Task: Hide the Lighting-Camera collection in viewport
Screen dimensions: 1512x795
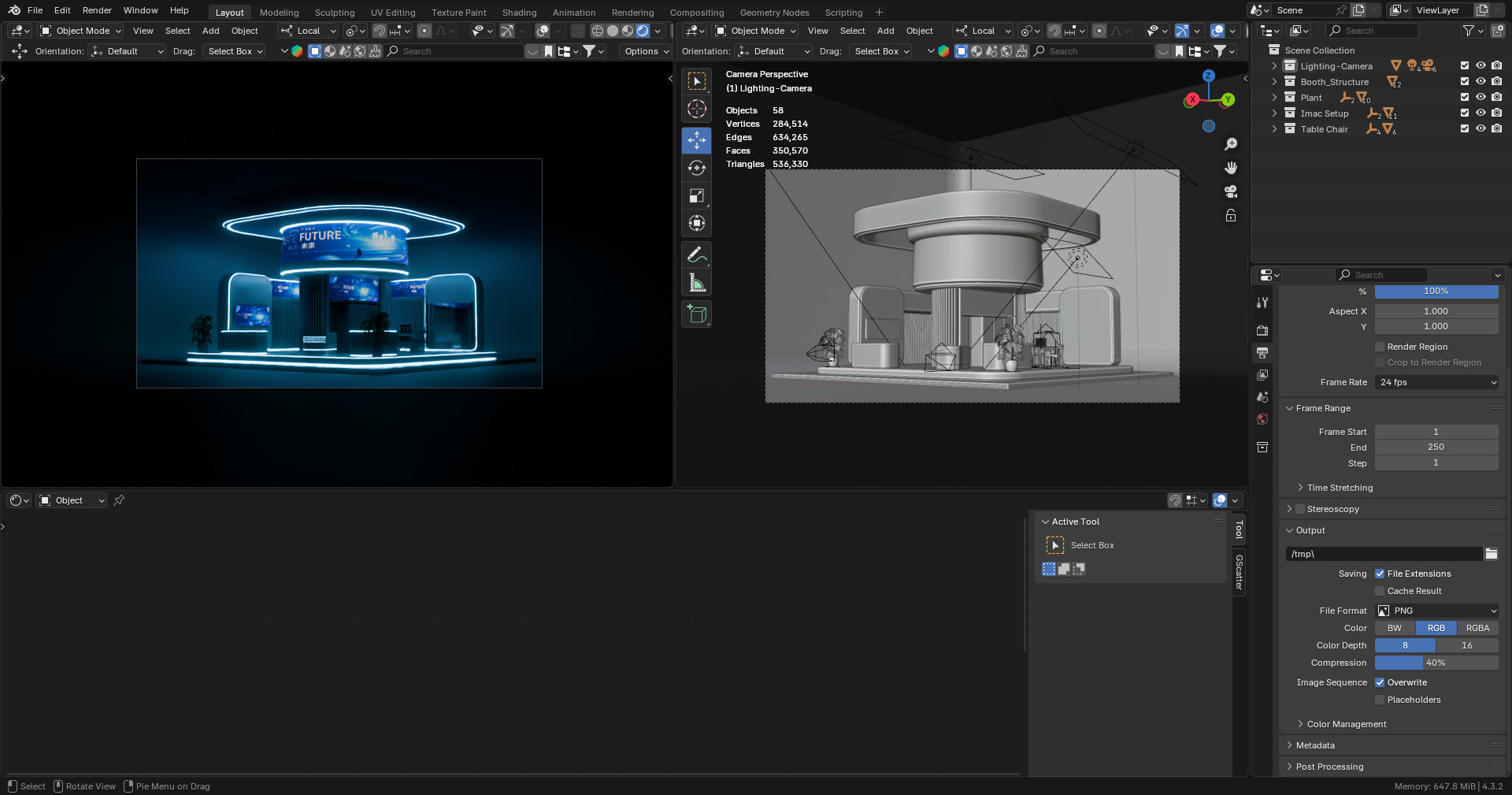Action: pyautogui.click(x=1480, y=66)
